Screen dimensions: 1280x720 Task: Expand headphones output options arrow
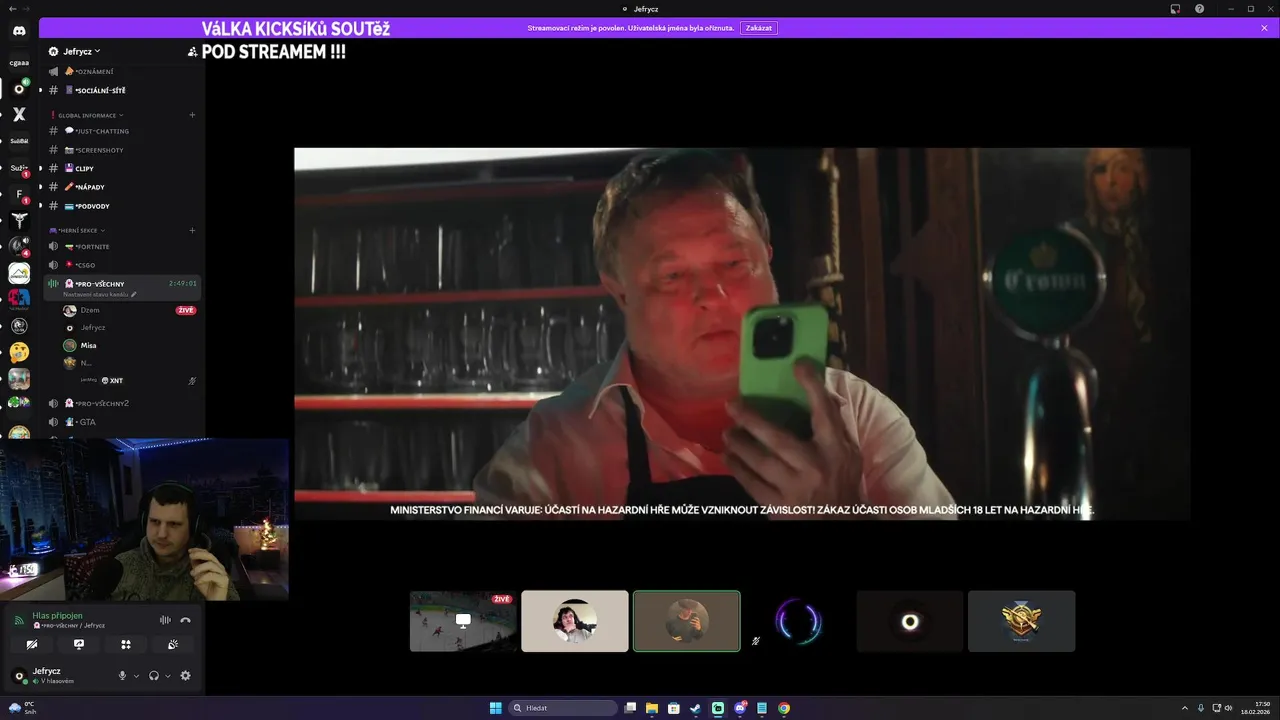[167, 676]
